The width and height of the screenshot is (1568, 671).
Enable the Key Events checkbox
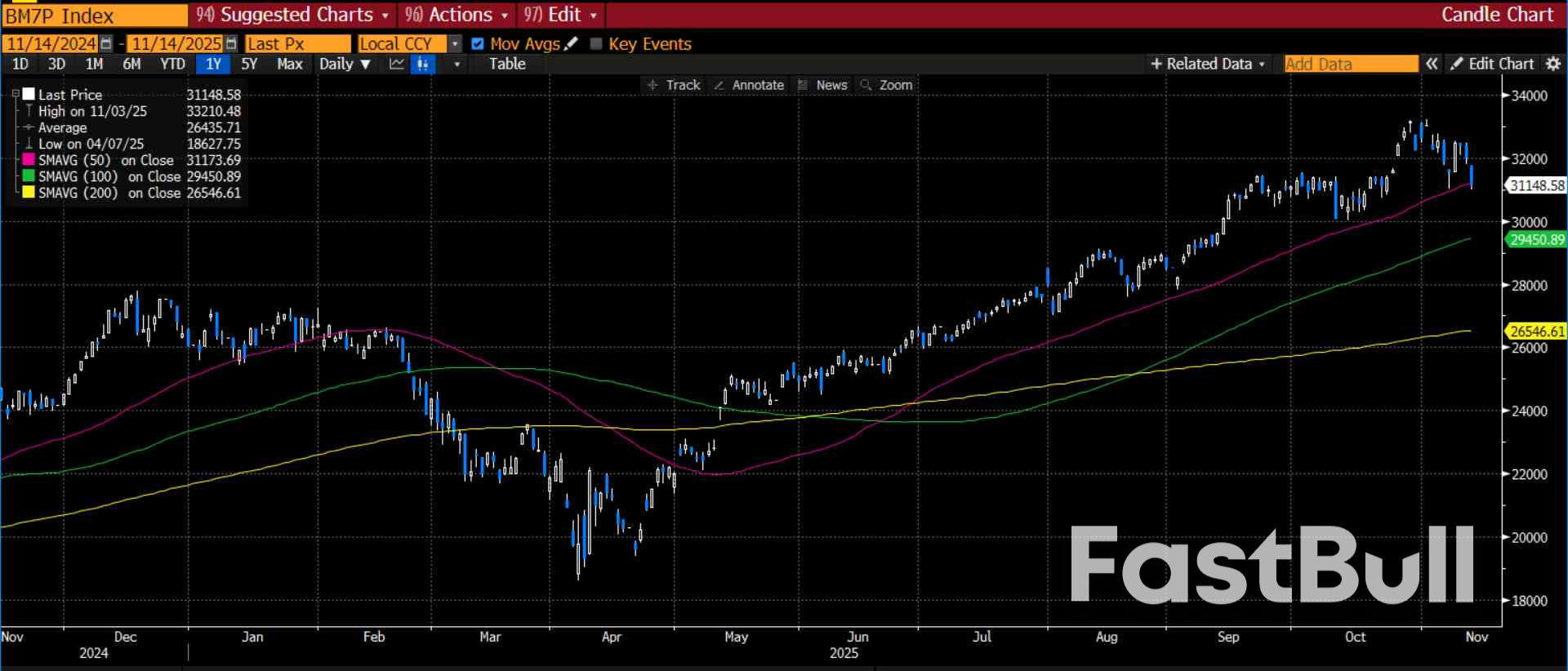[x=596, y=44]
